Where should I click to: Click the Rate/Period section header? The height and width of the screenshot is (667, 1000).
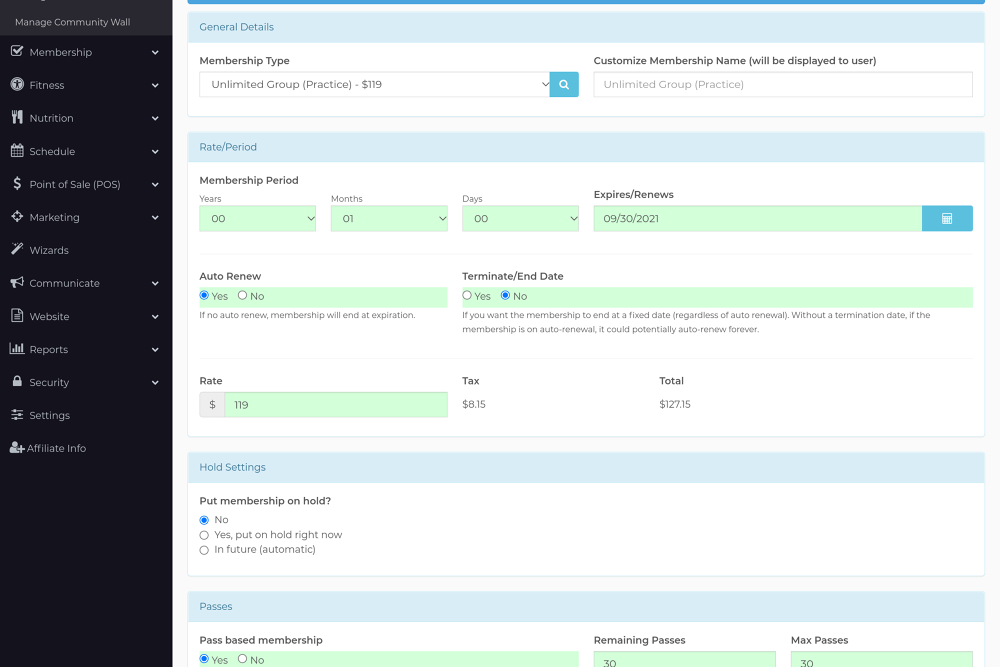click(x=586, y=147)
